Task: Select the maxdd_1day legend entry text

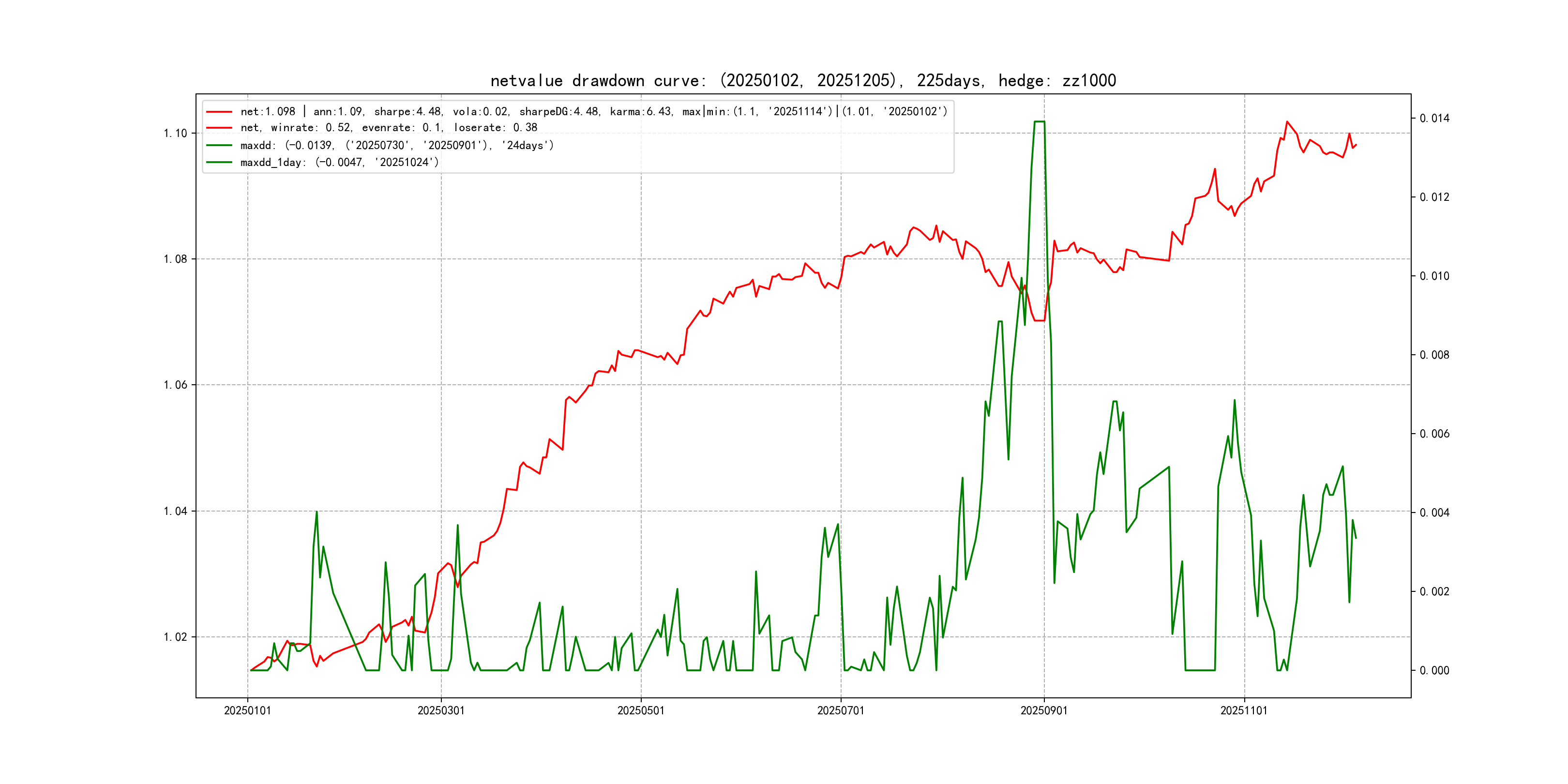Action: [339, 163]
